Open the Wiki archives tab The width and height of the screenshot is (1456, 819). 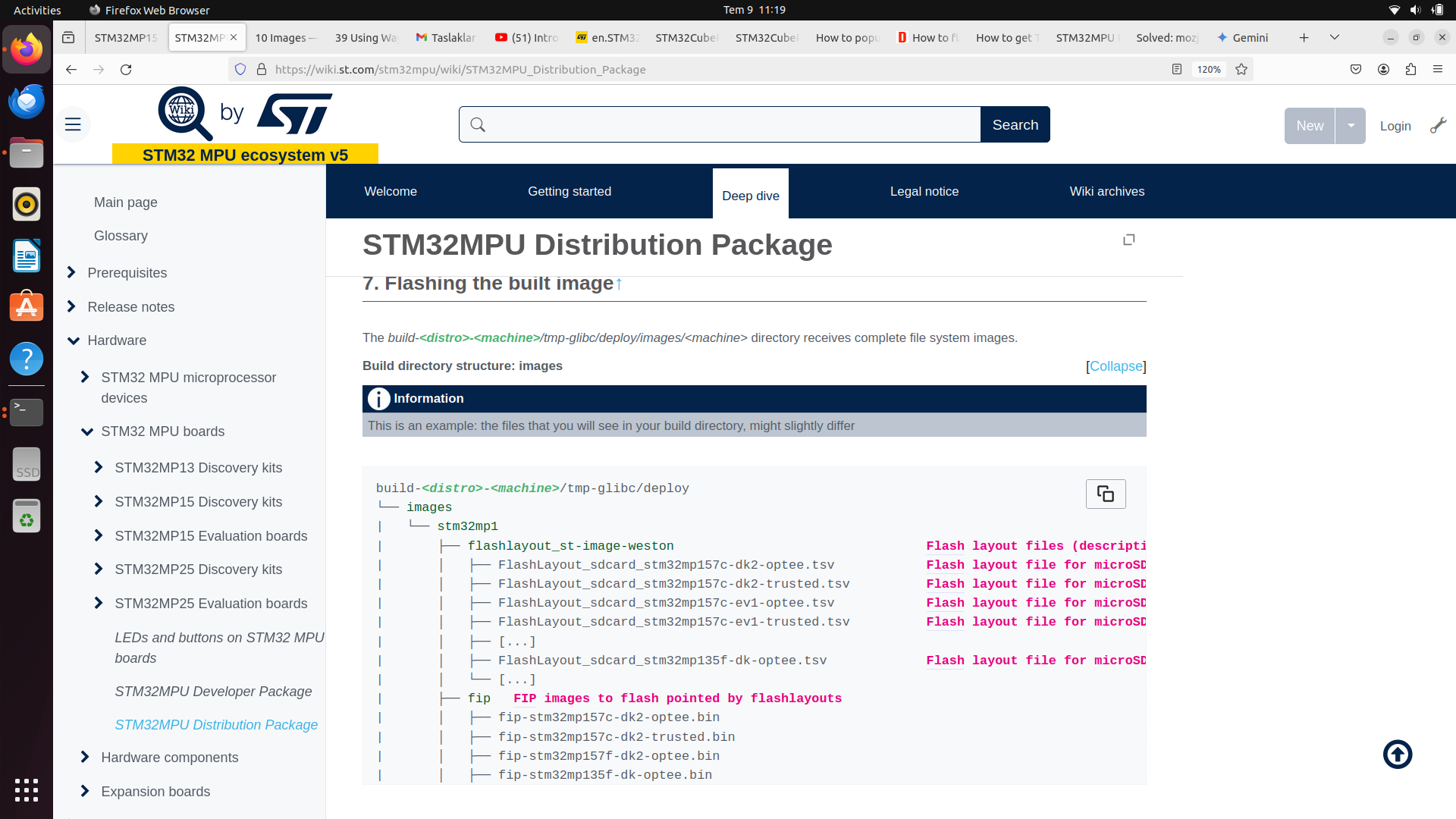[x=1106, y=192]
